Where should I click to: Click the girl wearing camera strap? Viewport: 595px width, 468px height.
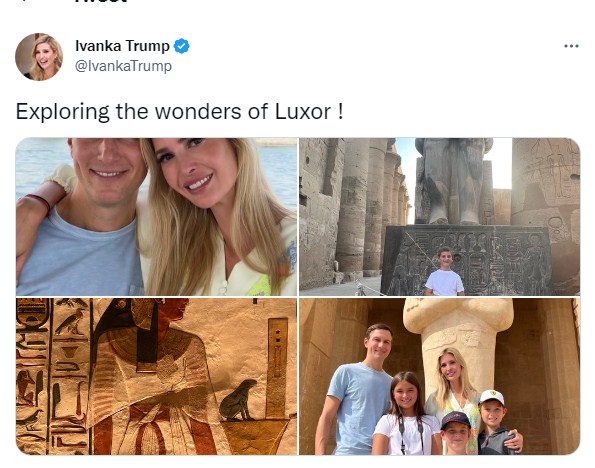(405, 414)
